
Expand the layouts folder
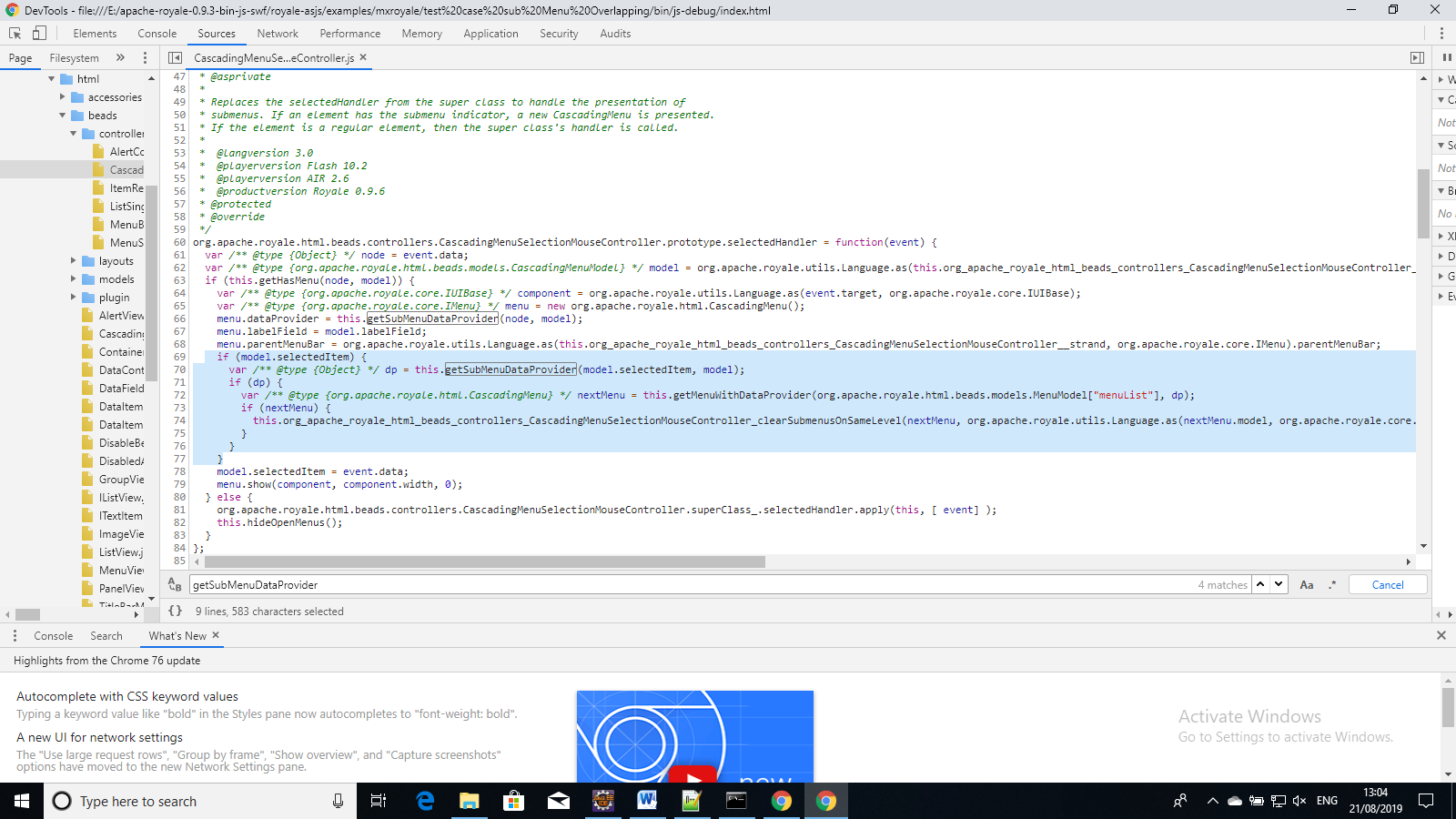pos(74,261)
